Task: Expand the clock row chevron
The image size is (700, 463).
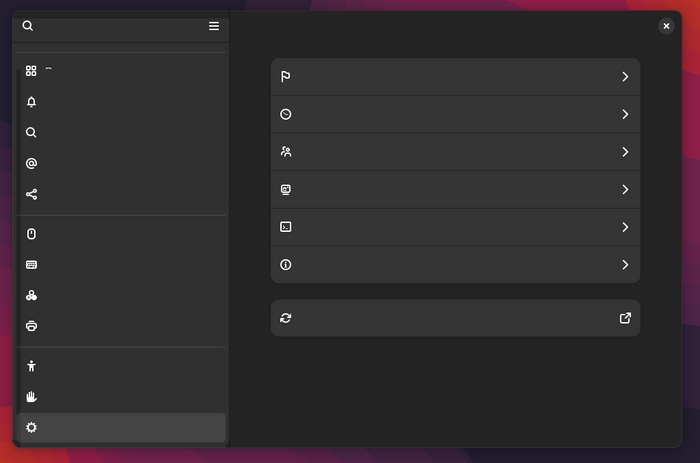Action: 625,114
